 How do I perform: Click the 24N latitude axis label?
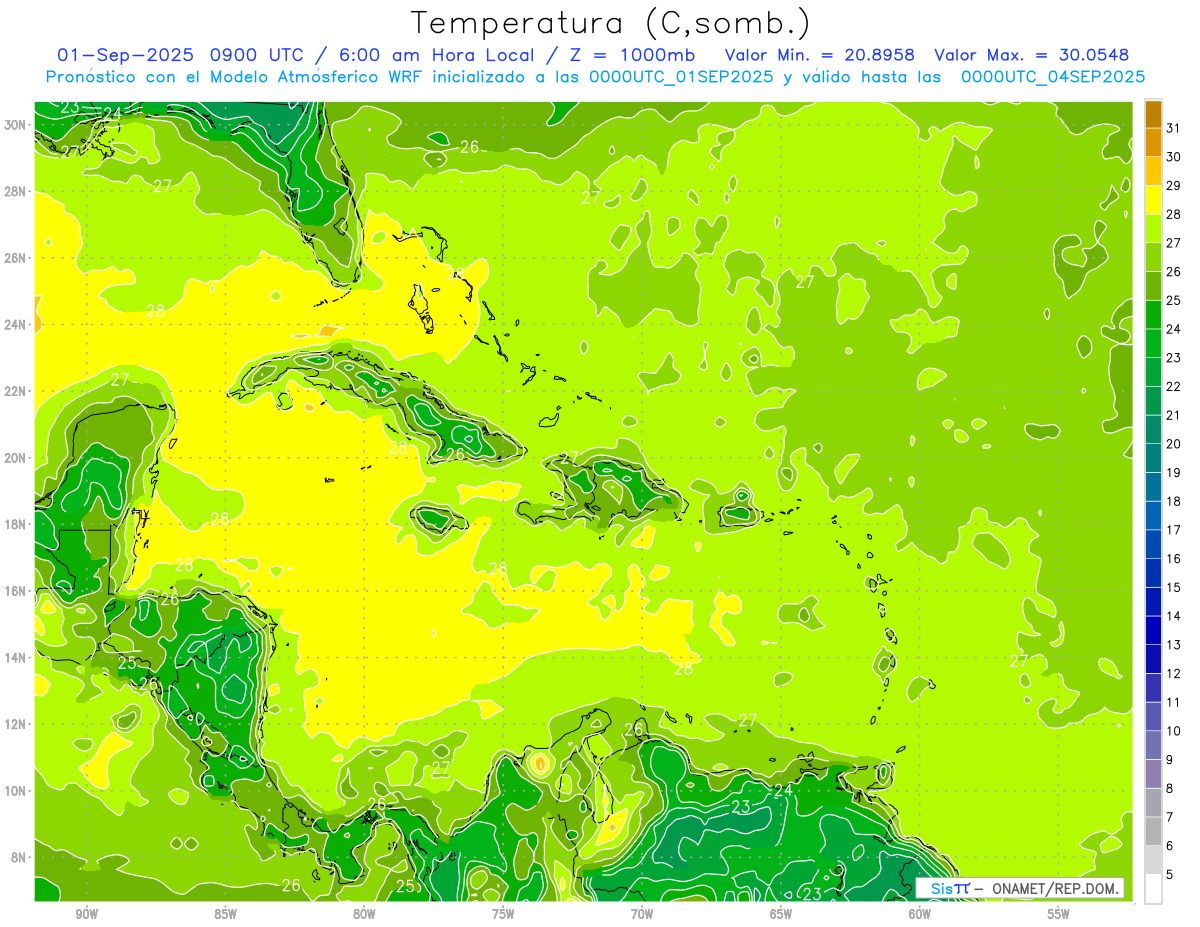tap(15, 325)
